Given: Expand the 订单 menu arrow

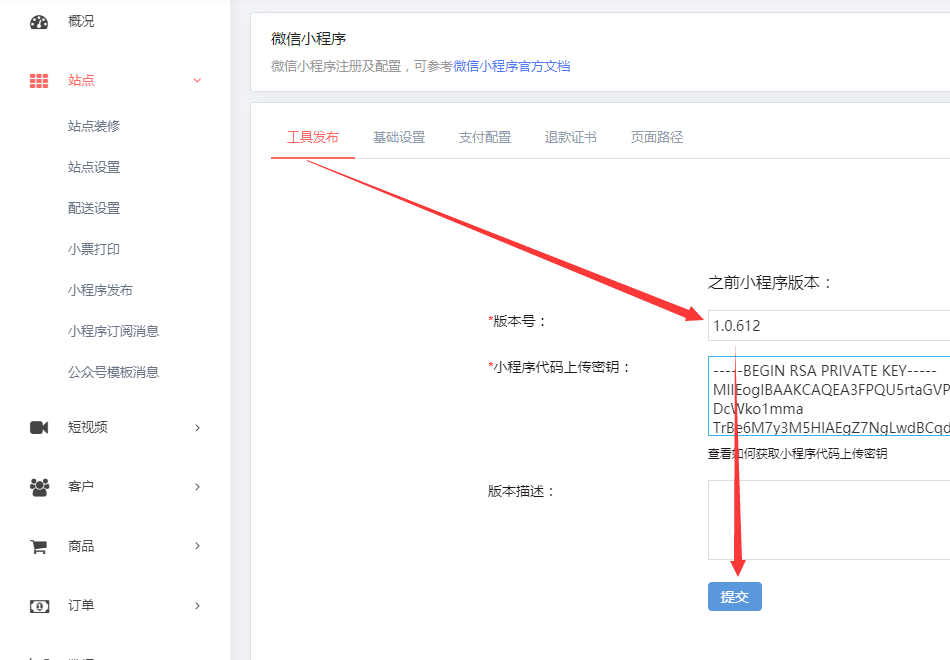Looking at the screenshot, I should (x=198, y=605).
